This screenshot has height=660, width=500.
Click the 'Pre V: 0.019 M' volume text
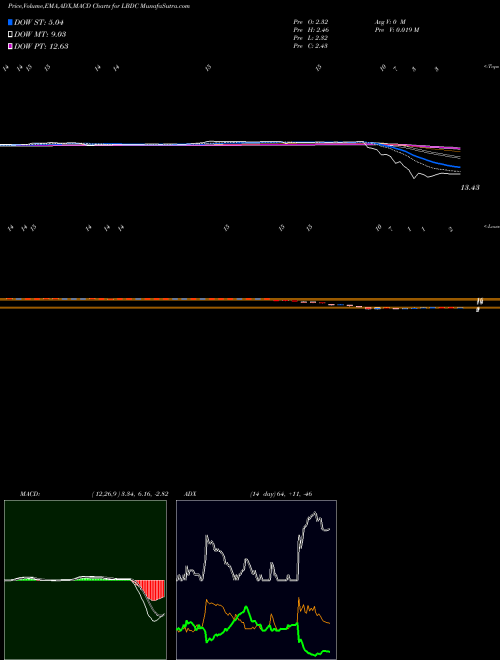396,30
